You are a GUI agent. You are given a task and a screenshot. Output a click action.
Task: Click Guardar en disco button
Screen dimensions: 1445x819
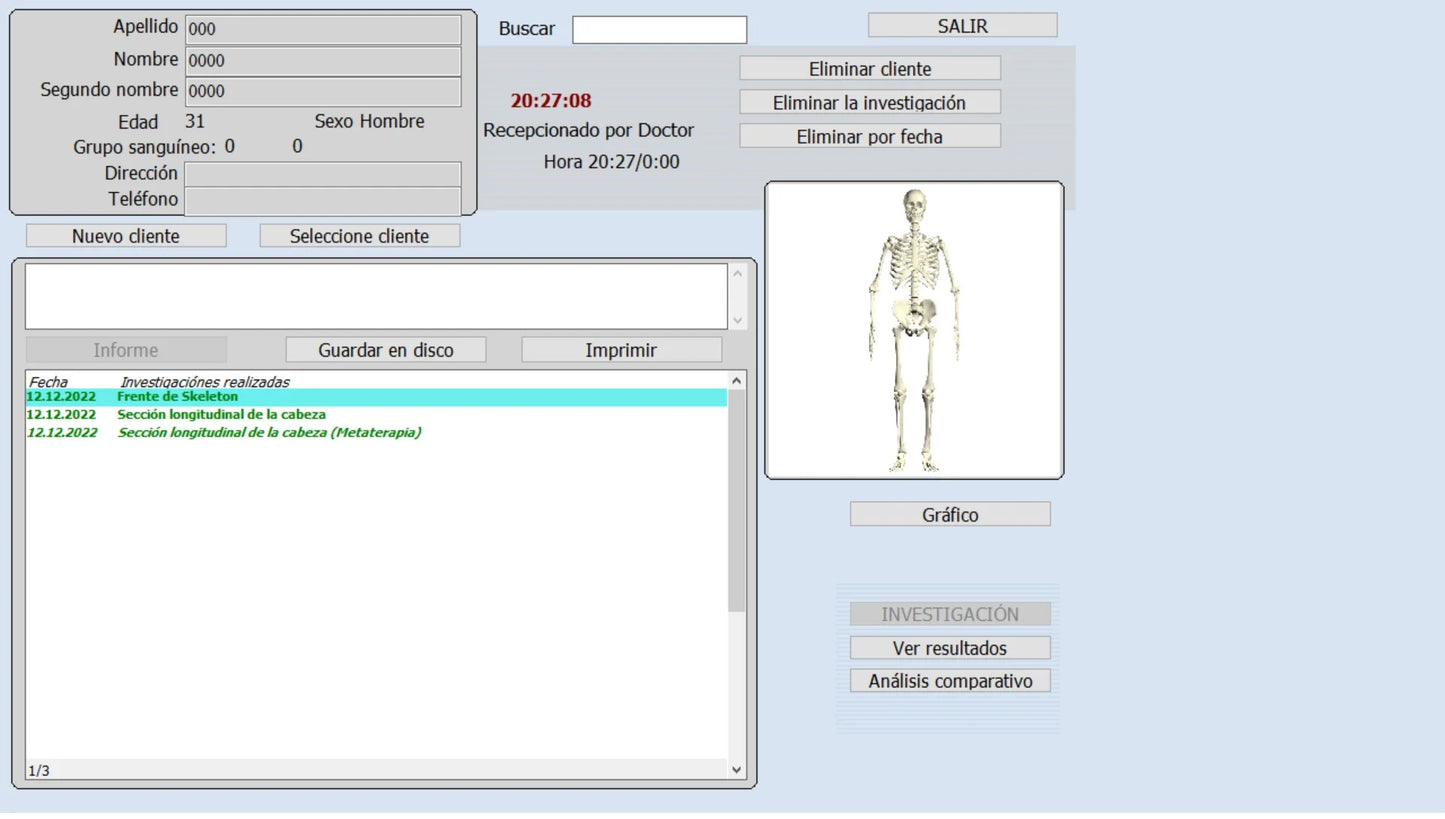(385, 351)
